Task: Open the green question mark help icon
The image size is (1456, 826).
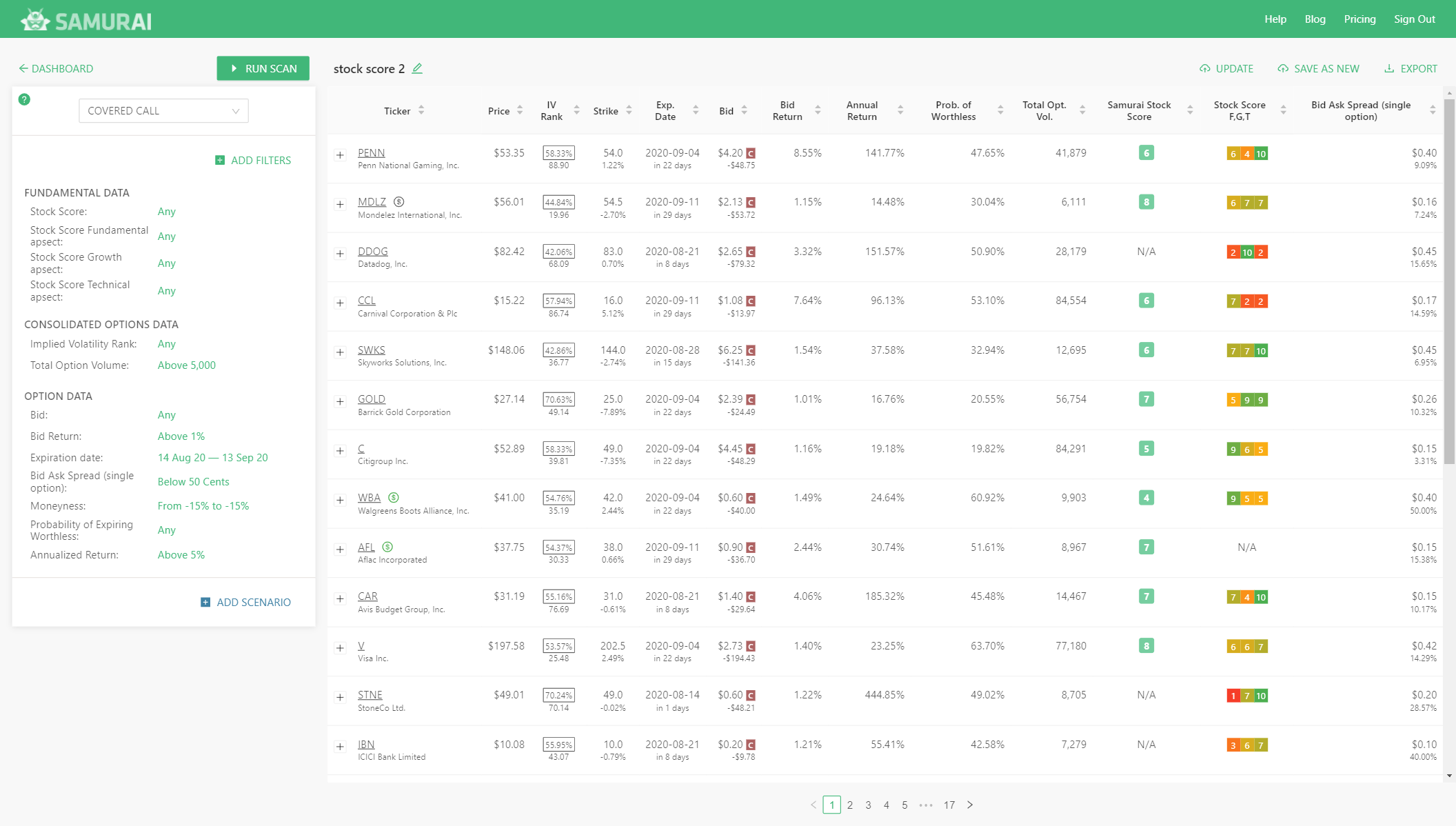Action: [25, 99]
